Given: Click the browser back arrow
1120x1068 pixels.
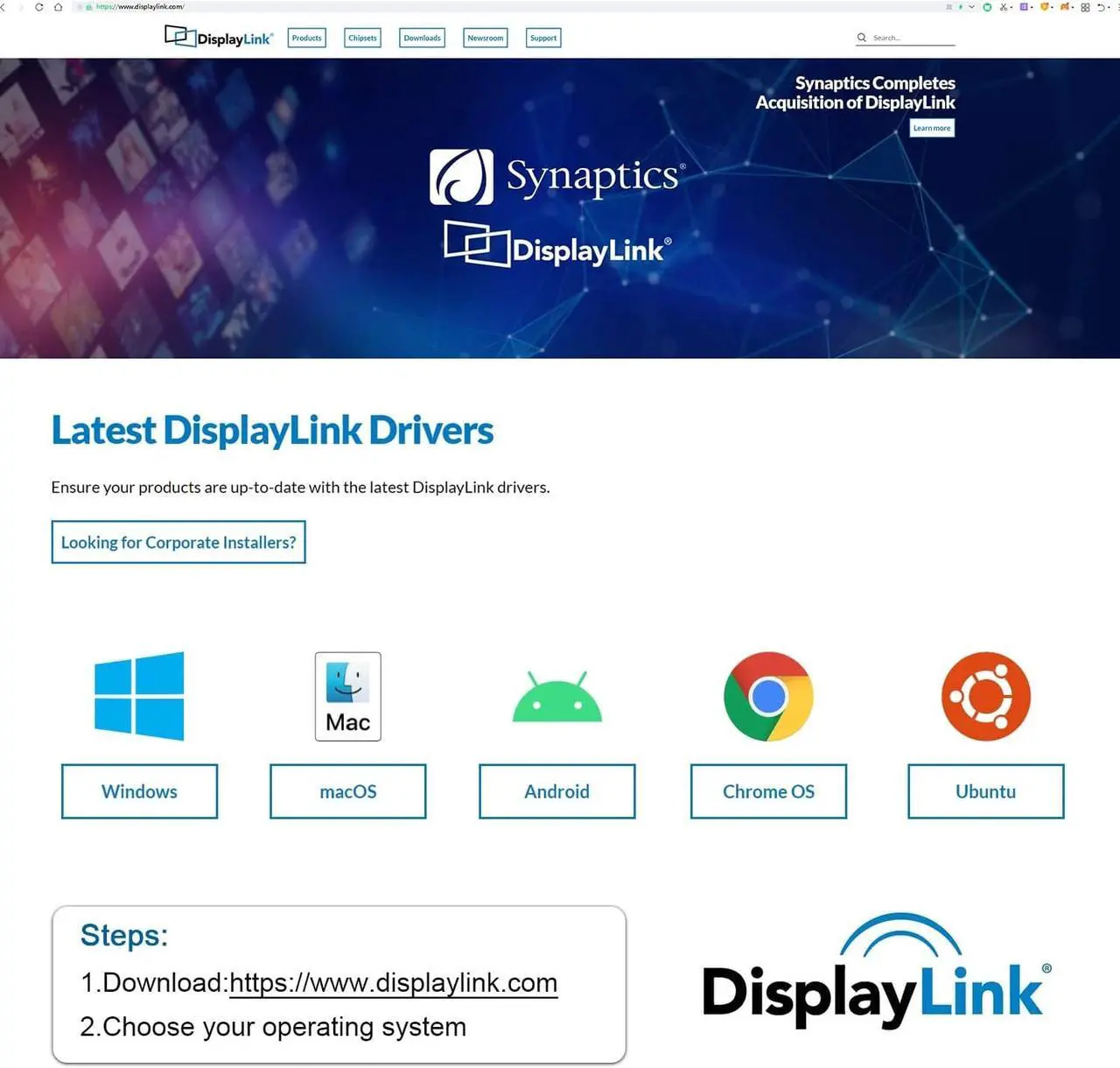Looking at the screenshot, I should click(x=3, y=7).
